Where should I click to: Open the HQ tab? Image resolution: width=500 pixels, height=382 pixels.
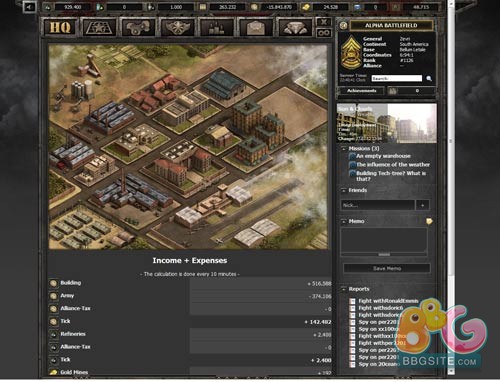click(61, 27)
